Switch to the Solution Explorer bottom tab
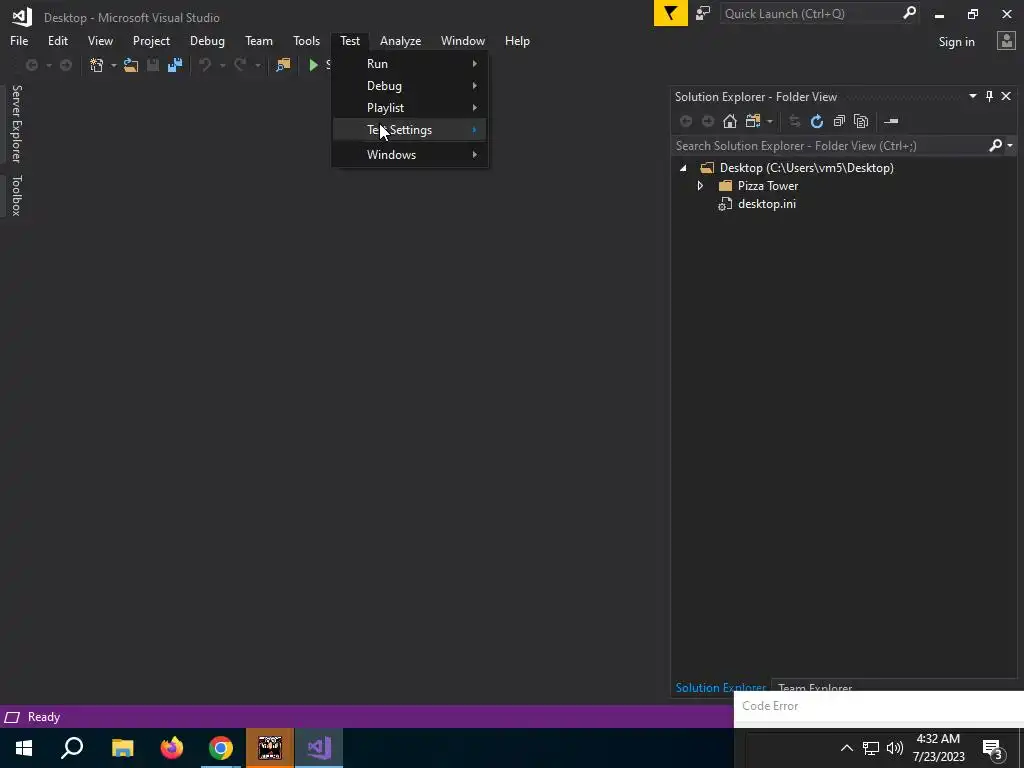The width and height of the screenshot is (1024, 768). pos(720,687)
